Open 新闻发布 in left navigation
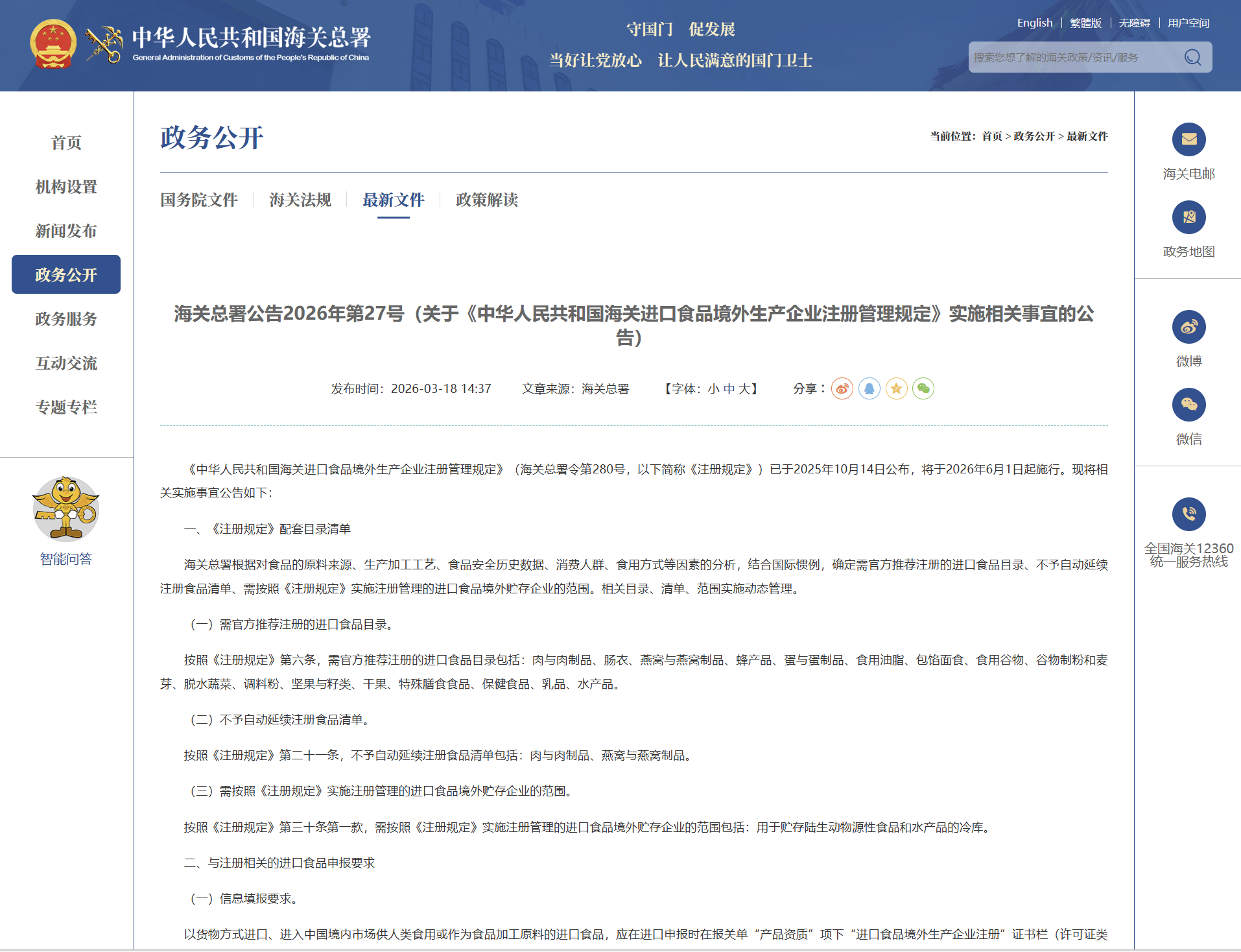The width and height of the screenshot is (1241, 952). (x=66, y=231)
